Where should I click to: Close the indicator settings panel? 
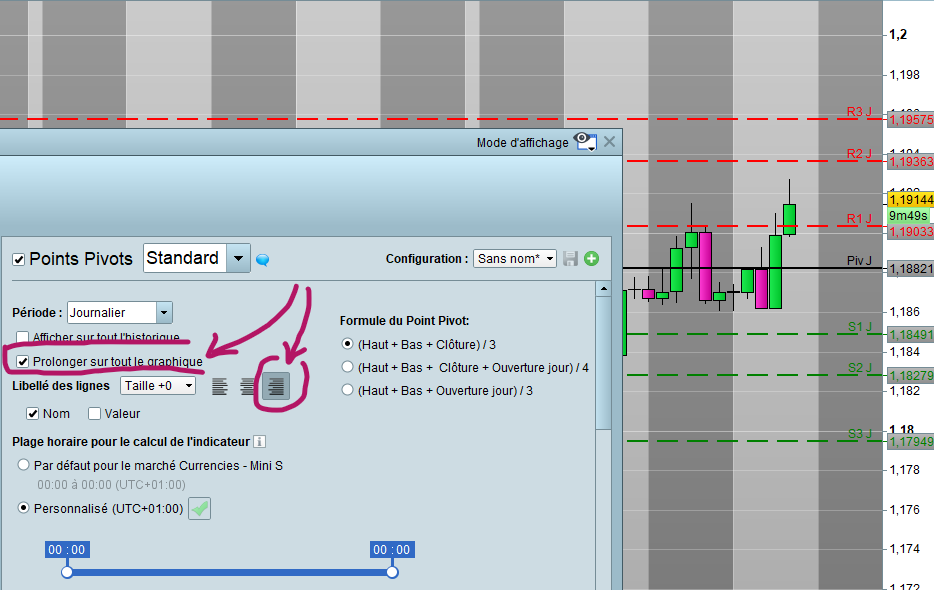click(609, 142)
